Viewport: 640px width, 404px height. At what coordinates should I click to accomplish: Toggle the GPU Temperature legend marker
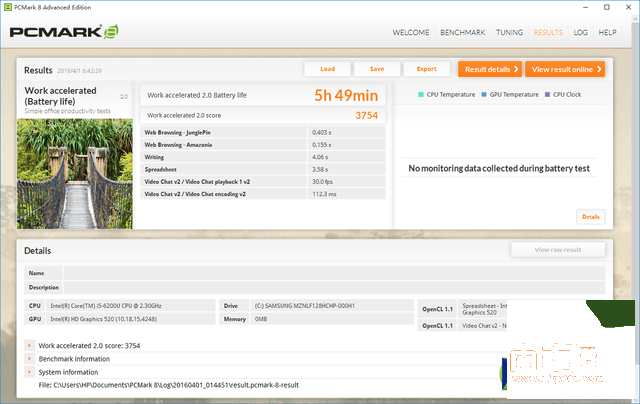click(x=482, y=94)
